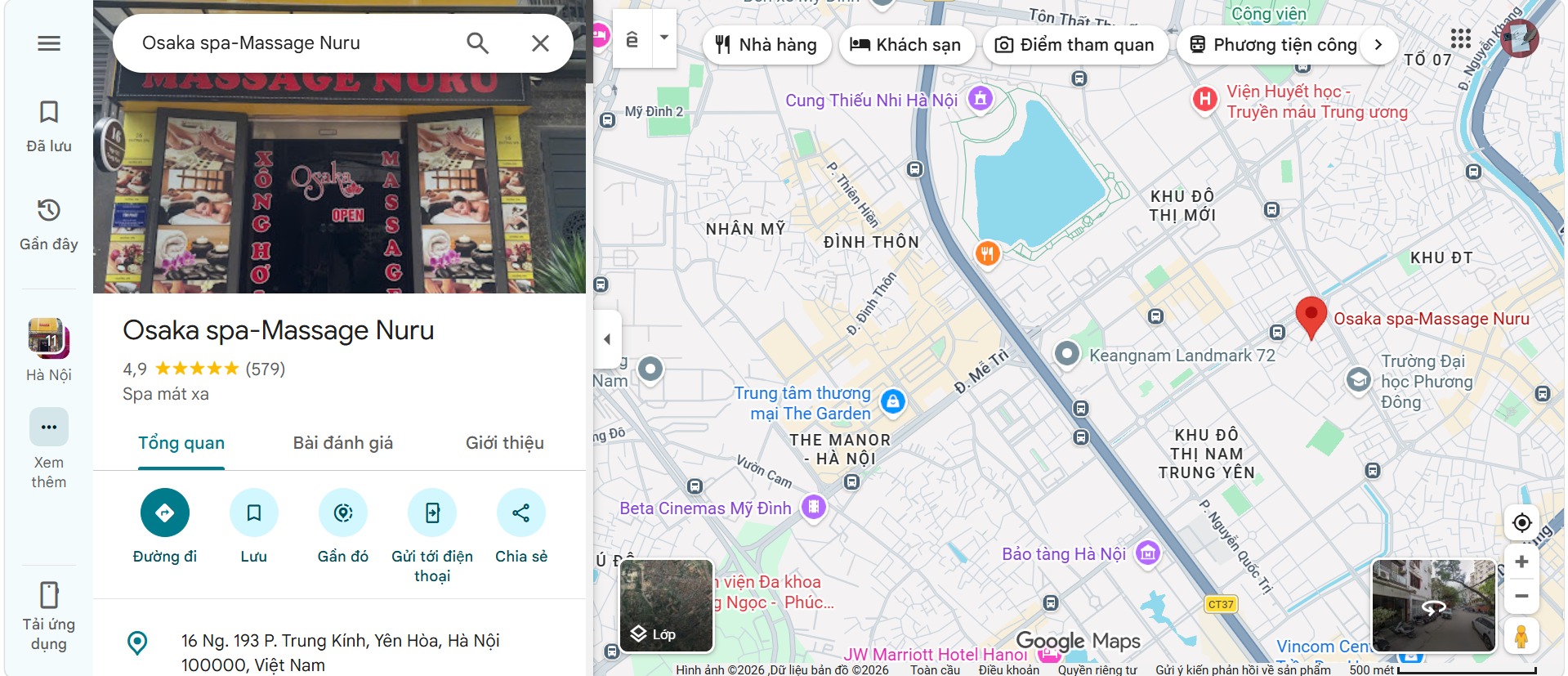Screen dimensions: 1568x676
Task: Click the input tools keyboard icon
Action: click(x=632, y=38)
